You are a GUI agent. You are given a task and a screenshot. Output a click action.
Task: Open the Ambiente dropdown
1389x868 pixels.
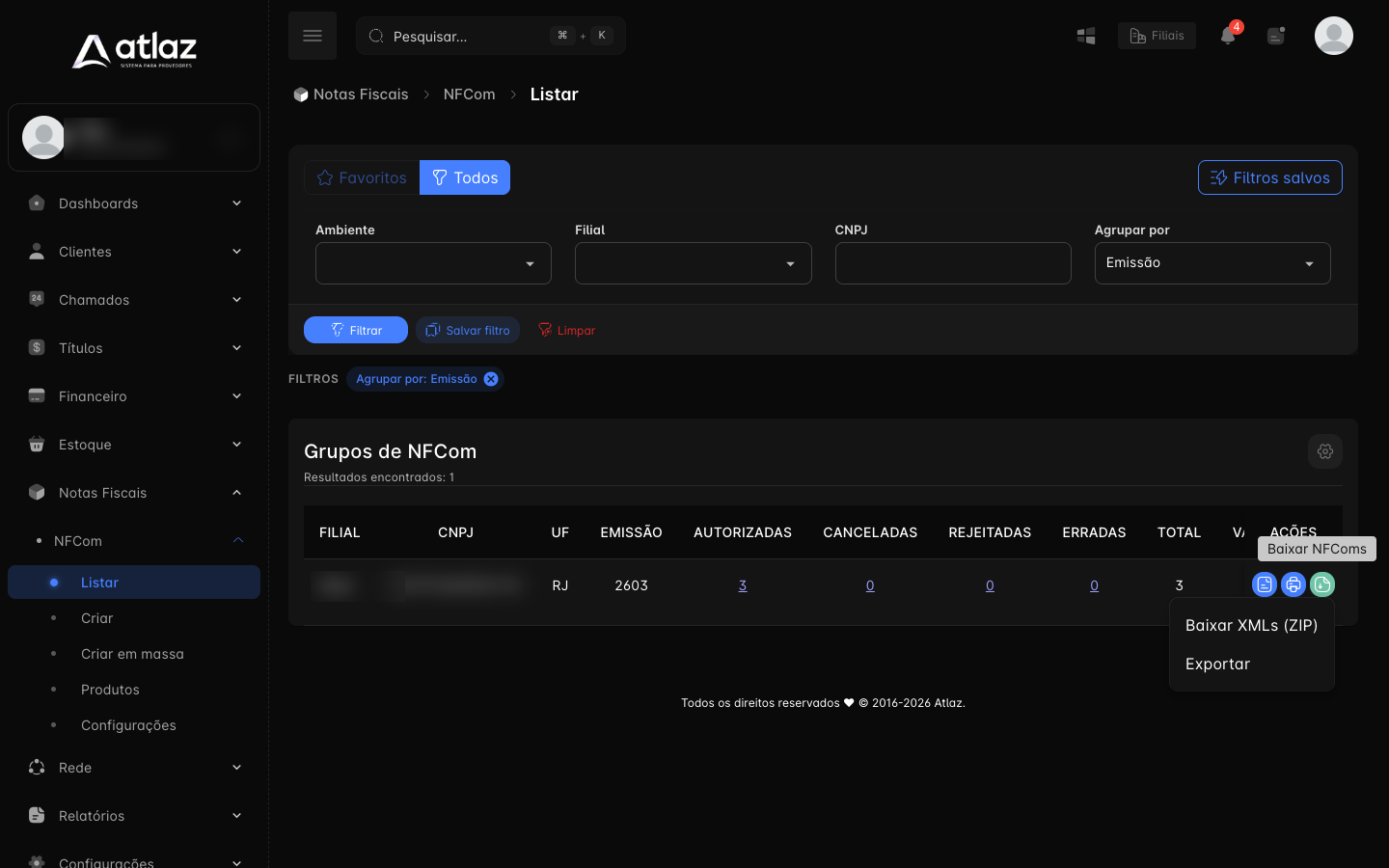pyautogui.click(x=433, y=263)
